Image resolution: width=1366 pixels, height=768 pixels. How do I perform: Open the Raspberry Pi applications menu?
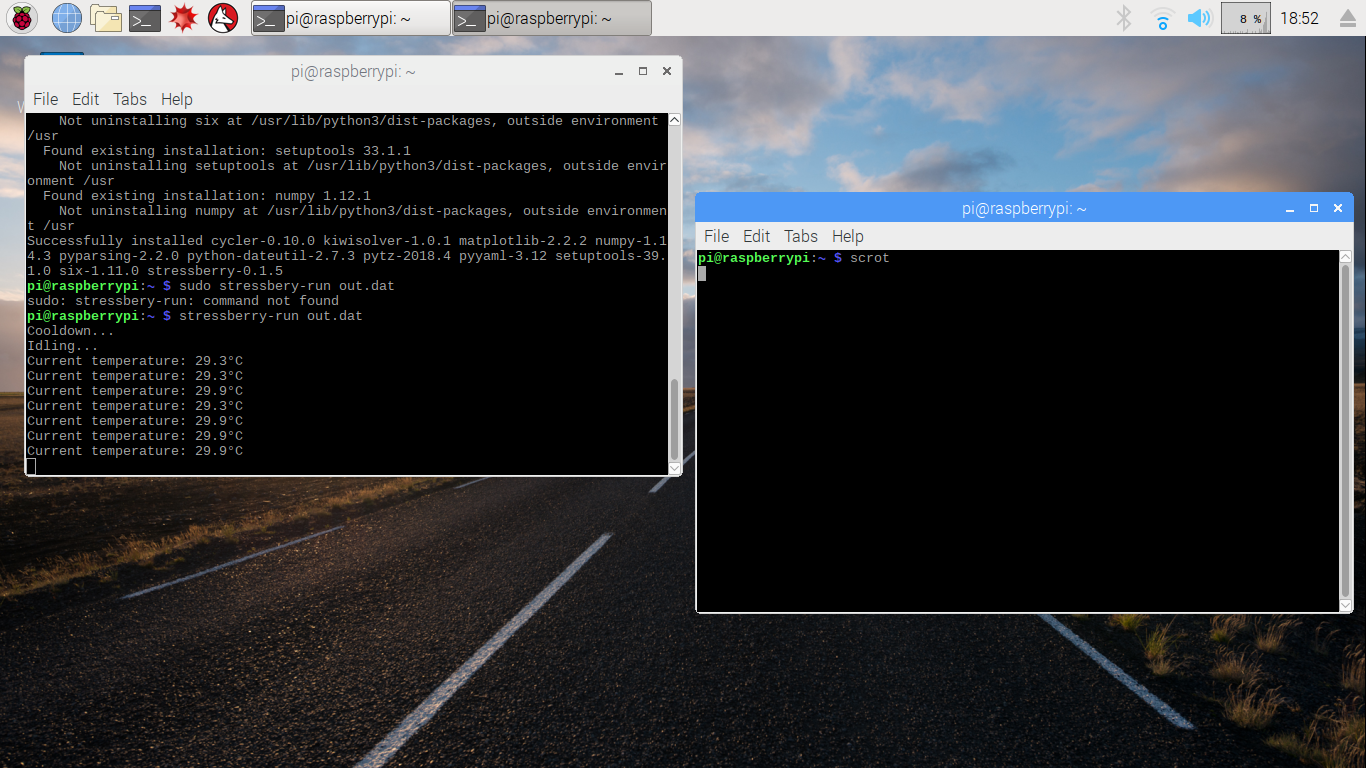(x=20, y=17)
